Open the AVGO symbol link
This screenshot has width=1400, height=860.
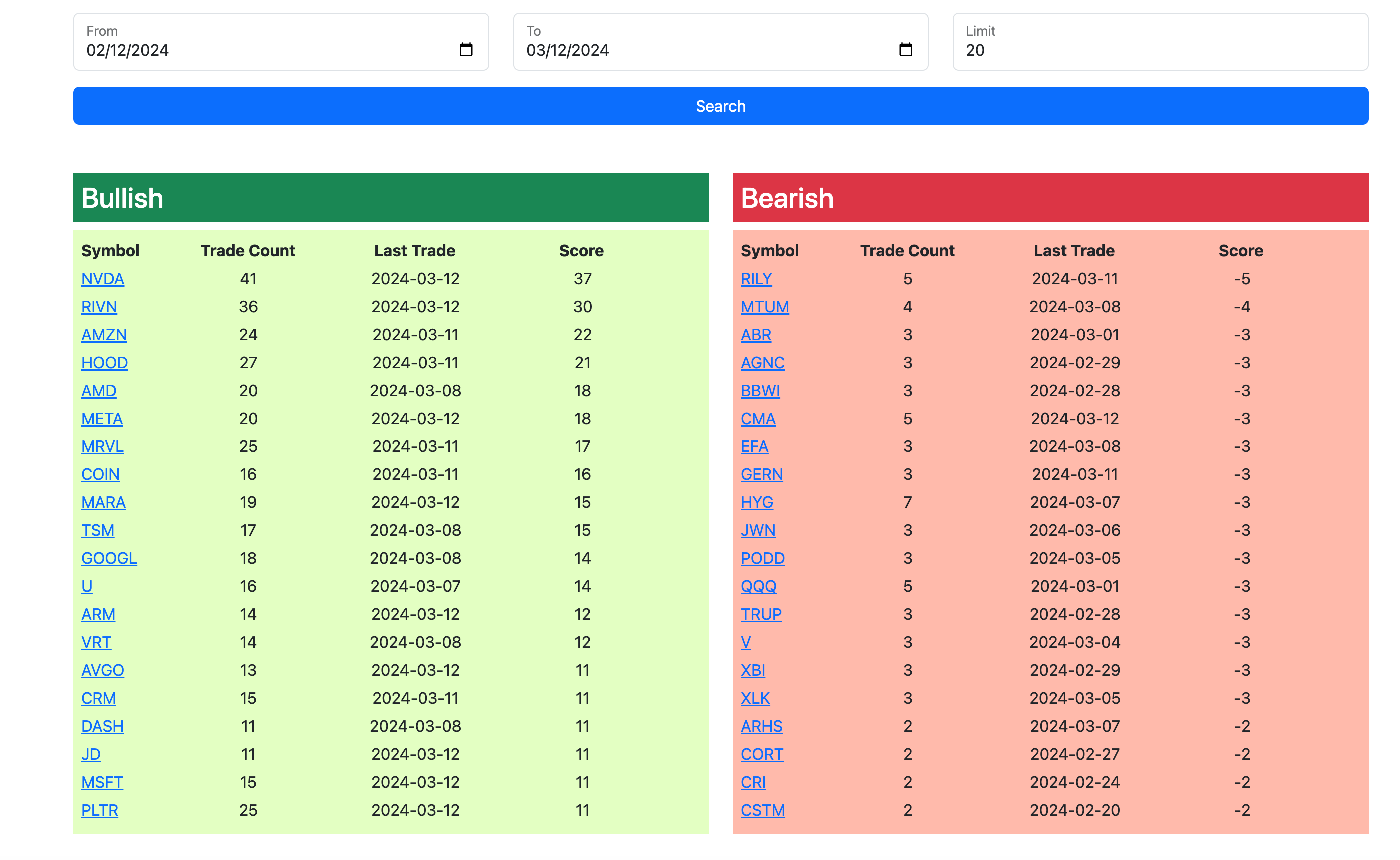[x=103, y=670]
